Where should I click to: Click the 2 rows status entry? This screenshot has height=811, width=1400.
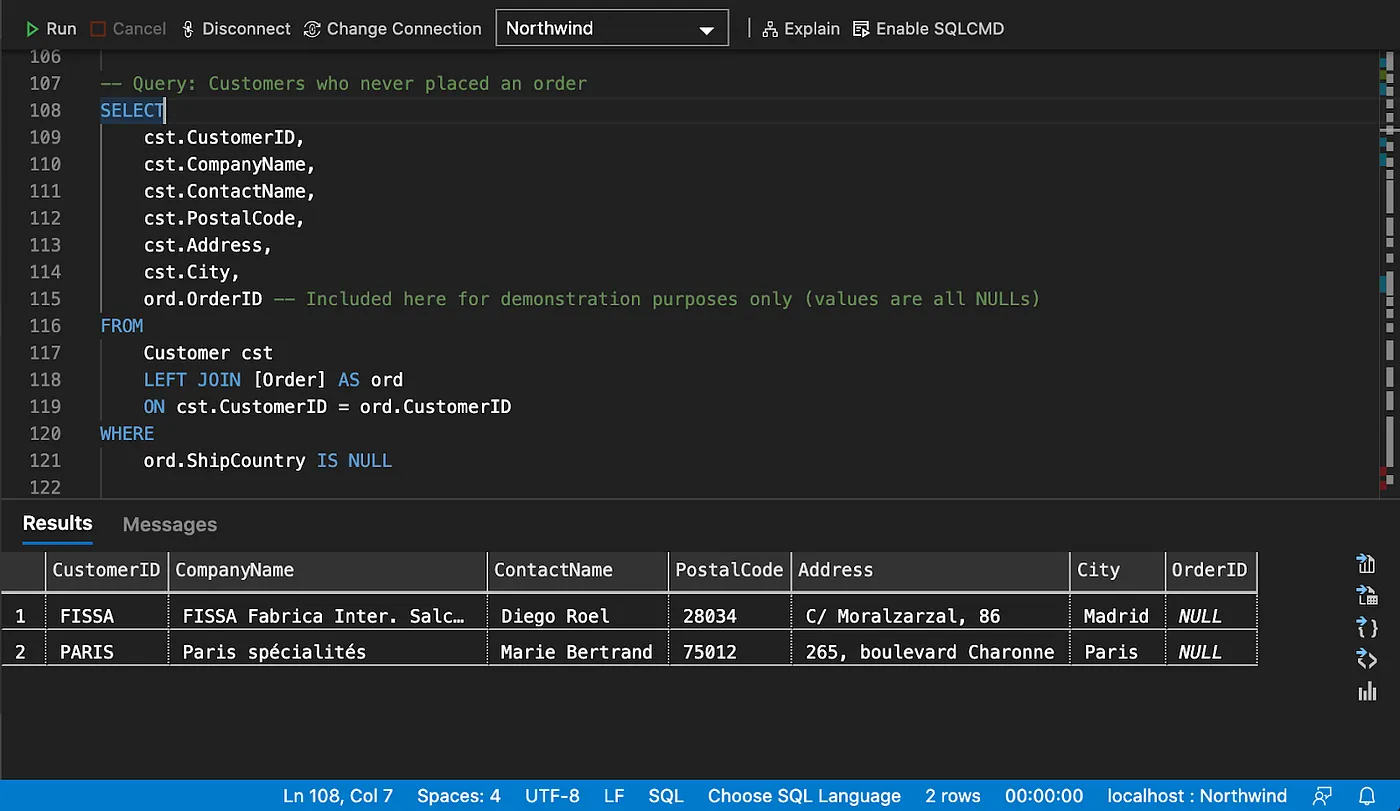pos(953,796)
